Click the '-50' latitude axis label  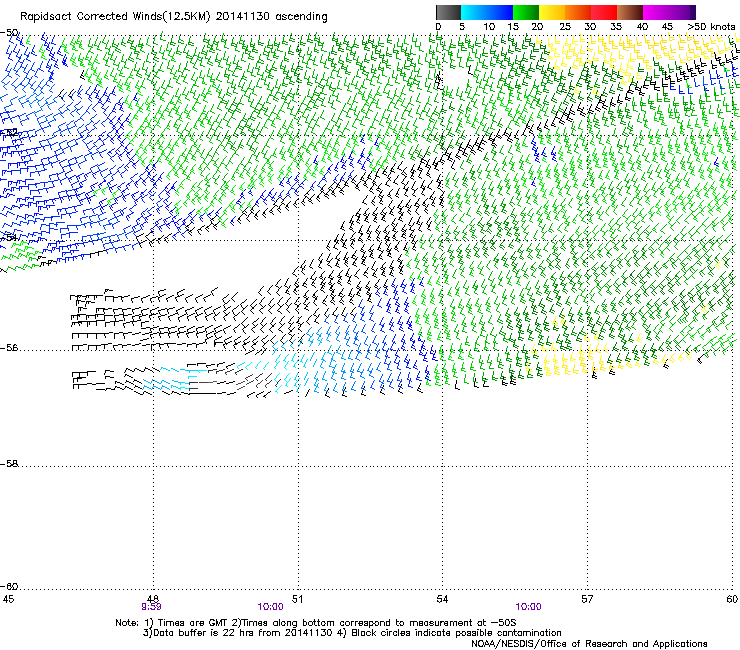click(9, 33)
